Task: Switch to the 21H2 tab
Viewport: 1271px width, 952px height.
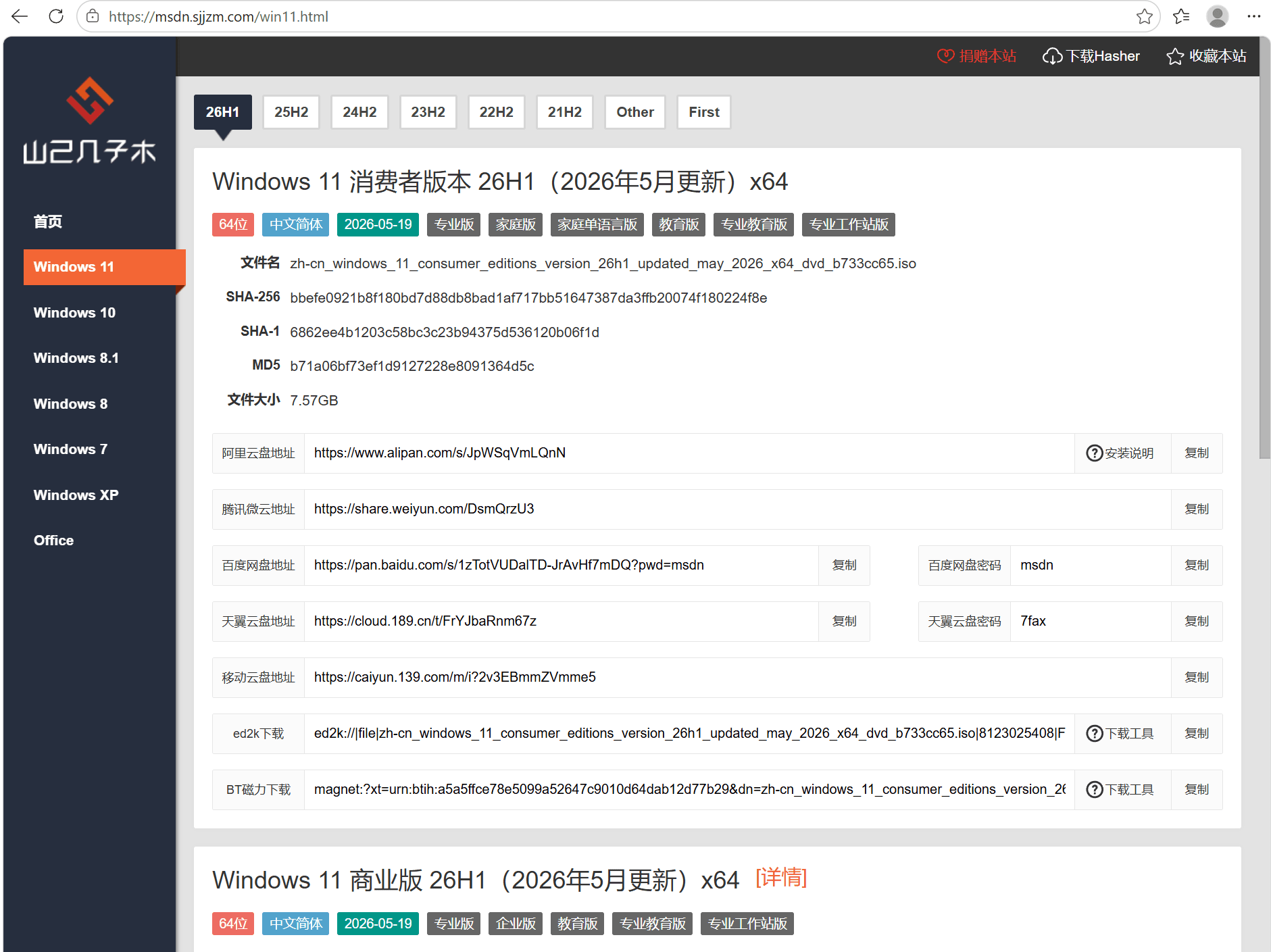Action: pyautogui.click(x=564, y=112)
